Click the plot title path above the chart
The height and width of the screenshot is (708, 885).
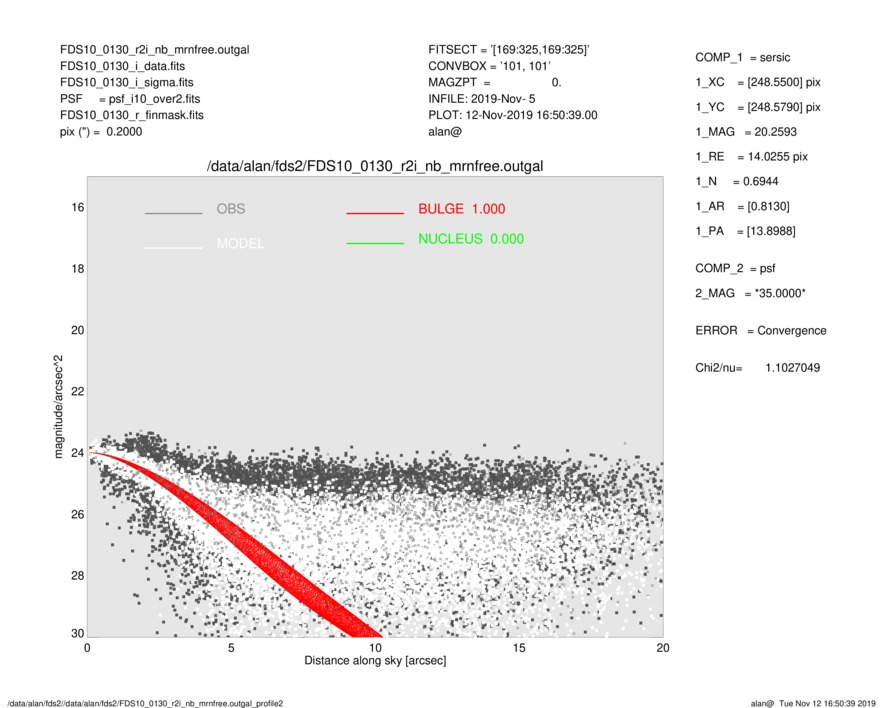coord(375,167)
